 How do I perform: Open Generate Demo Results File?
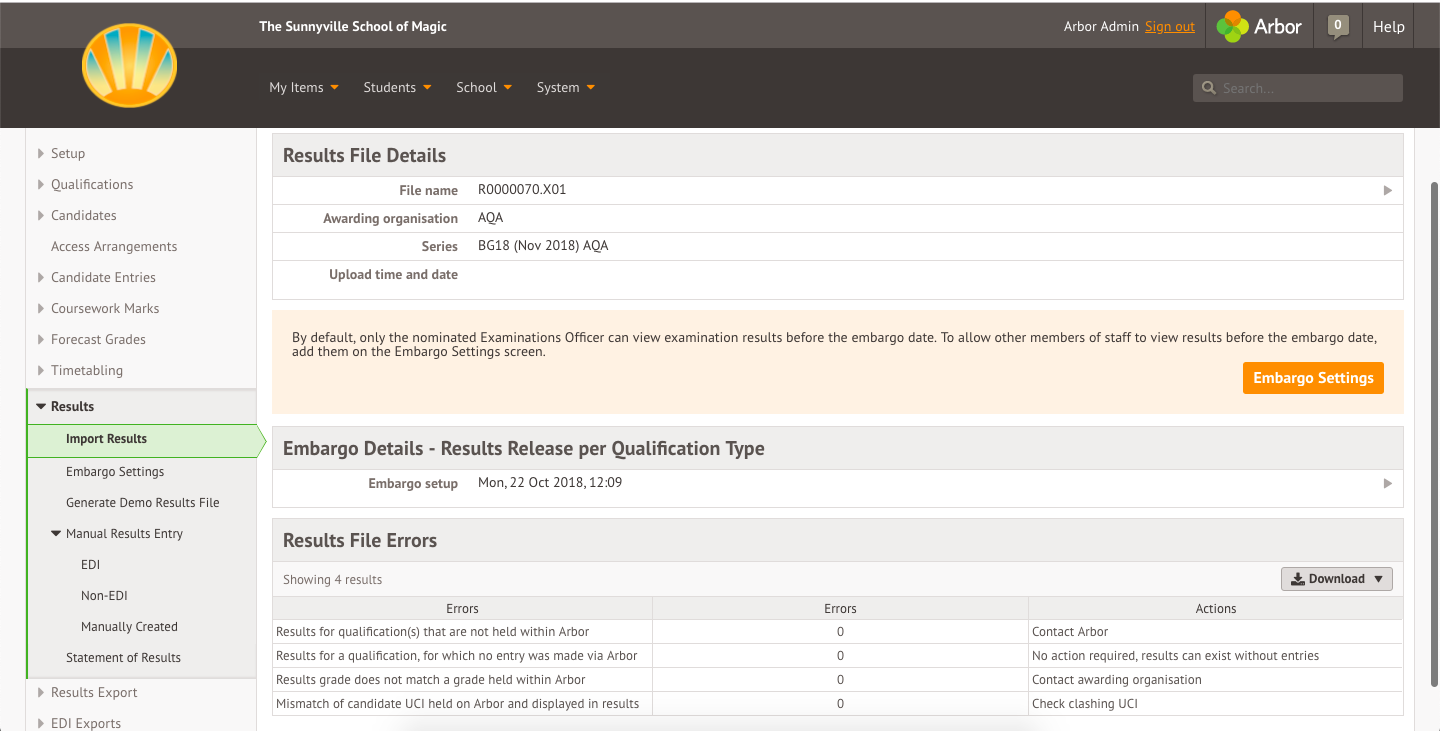pyautogui.click(x=143, y=503)
